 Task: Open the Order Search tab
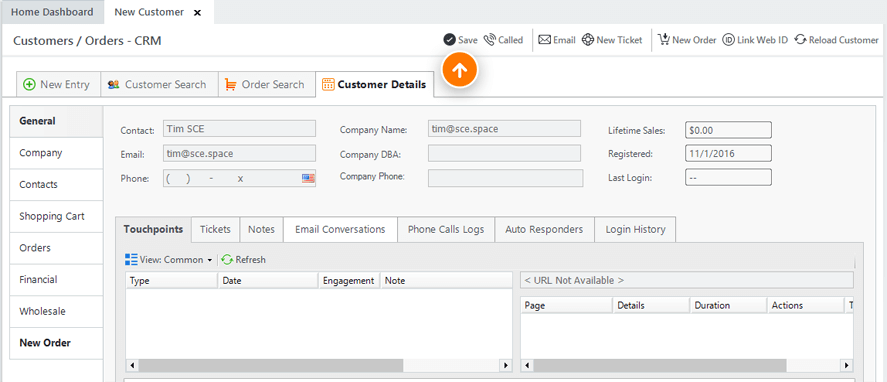[x=266, y=84]
